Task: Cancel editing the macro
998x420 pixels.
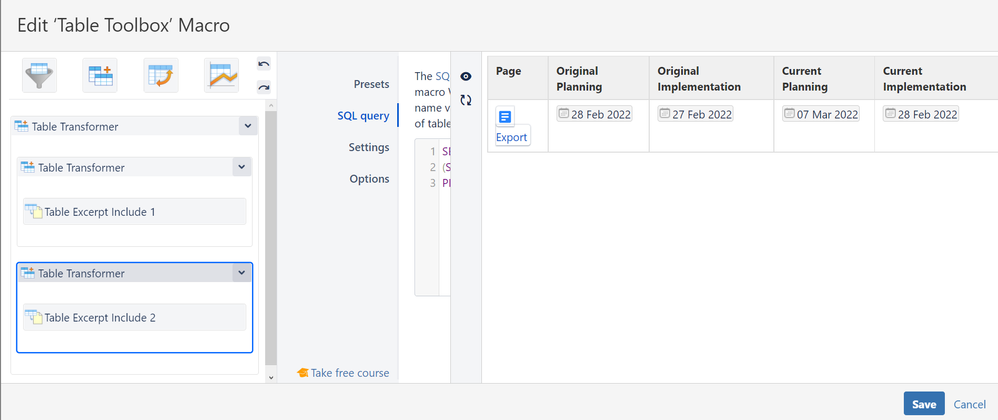Action: click(970, 404)
